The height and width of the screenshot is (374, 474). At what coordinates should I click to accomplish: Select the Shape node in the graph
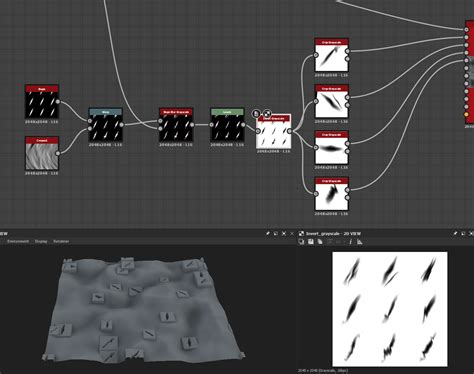pyautogui.click(x=42, y=102)
